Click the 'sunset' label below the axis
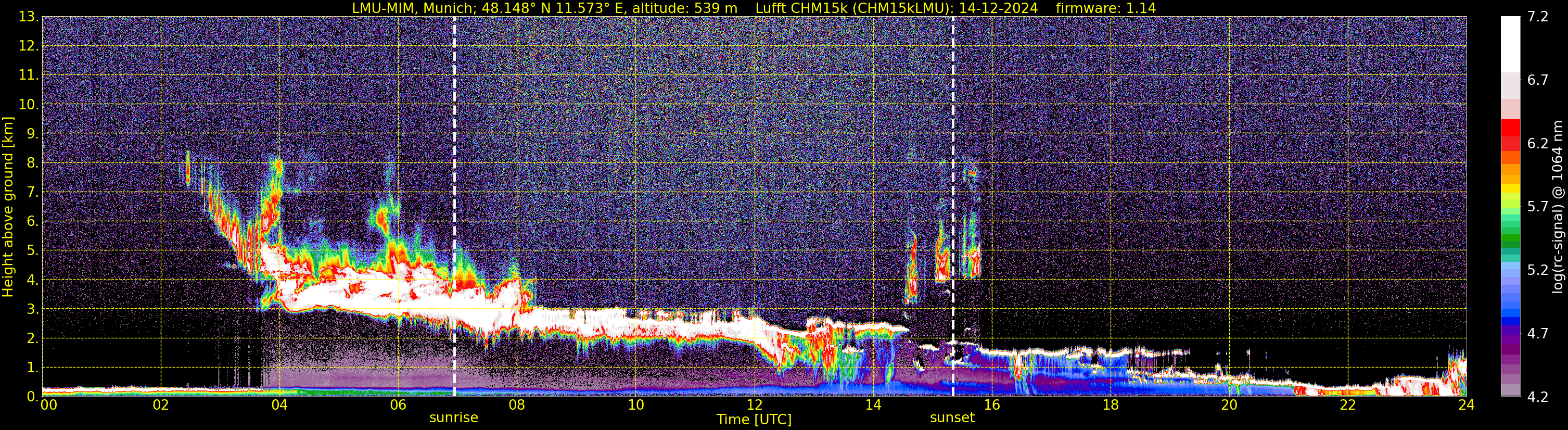 [x=952, y=418]
